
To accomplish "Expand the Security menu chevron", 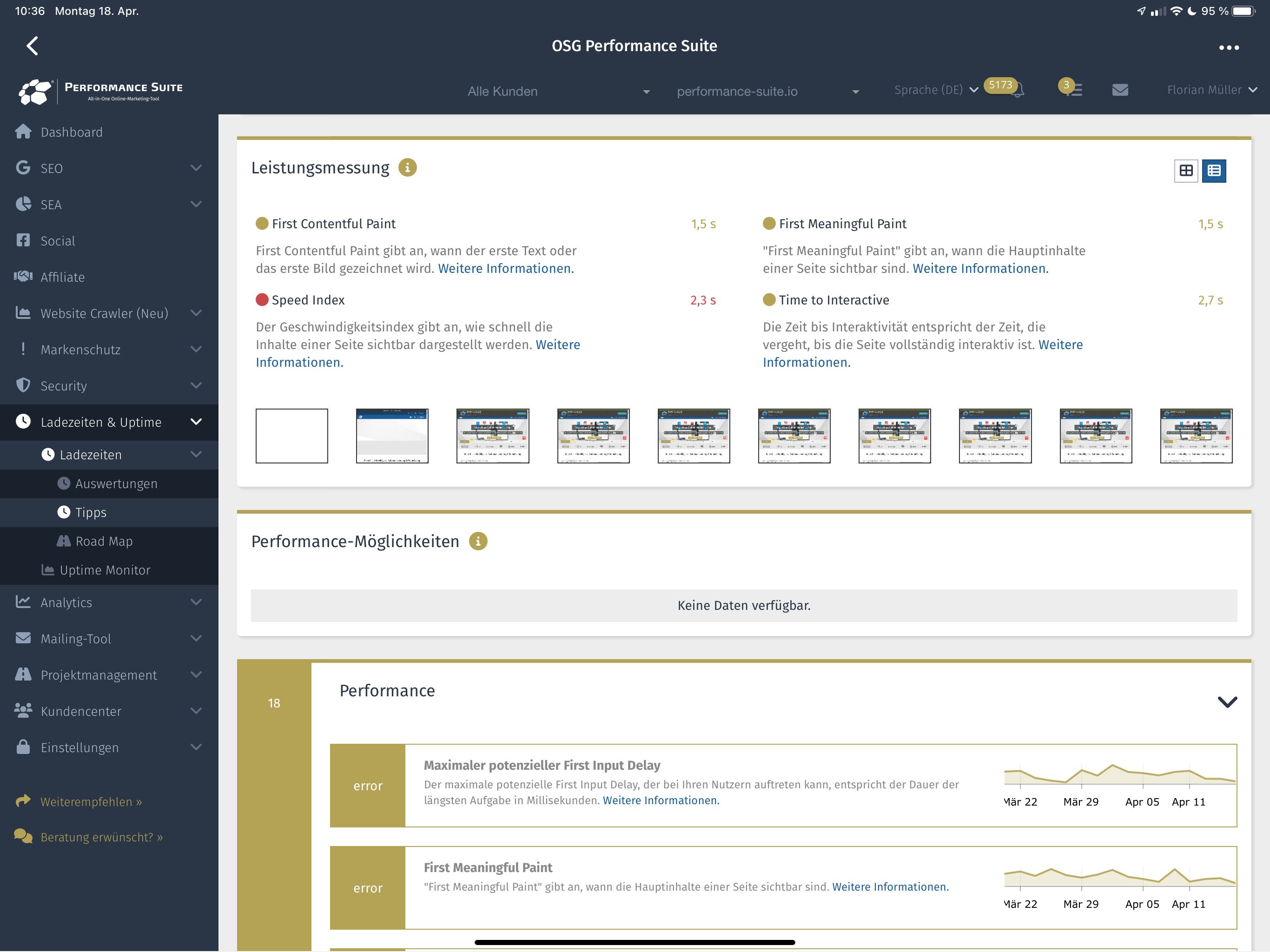I will click(x=196, y=385).
